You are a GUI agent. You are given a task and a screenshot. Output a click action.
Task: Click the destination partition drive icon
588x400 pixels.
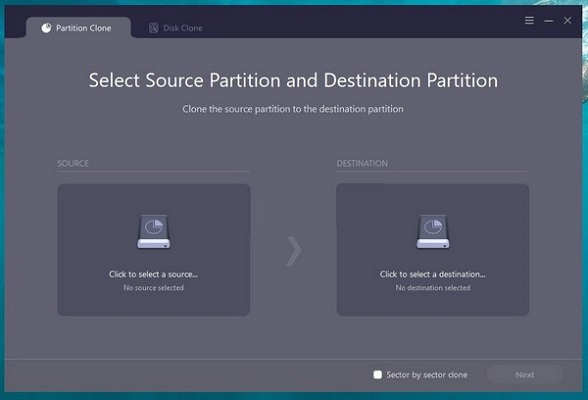click(x=433, y=232)
